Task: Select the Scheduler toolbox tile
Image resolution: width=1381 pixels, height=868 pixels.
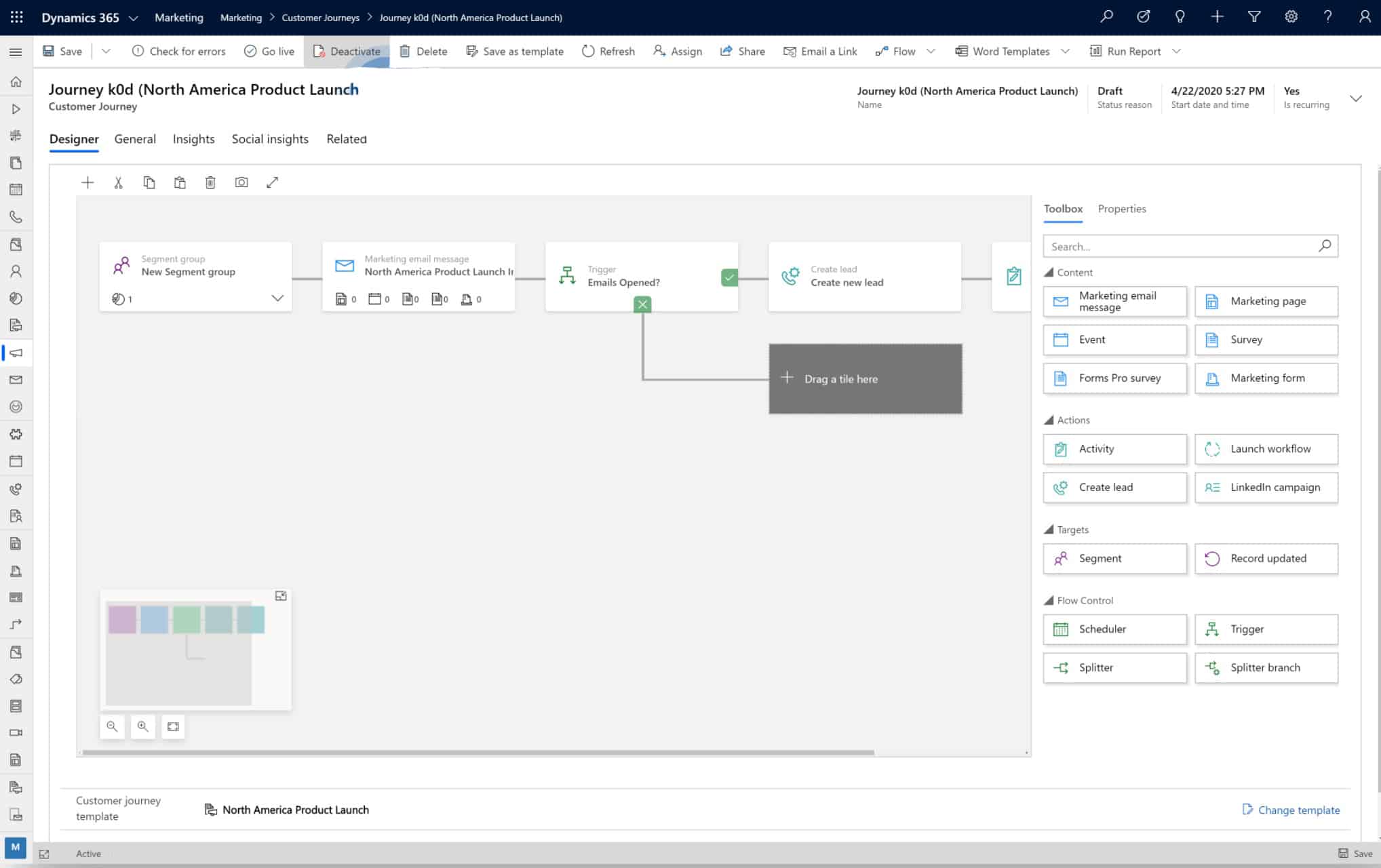Action: 1115,629
